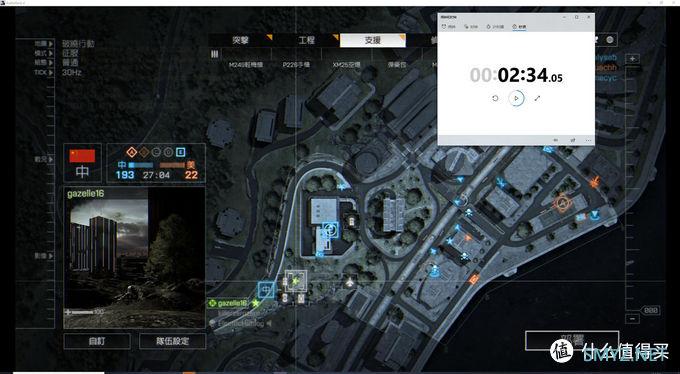Image resolution: width=680 pixels, height=374 pixels.
Task: Expand the stopwatch to full view
Action: (x=537, y=98)
